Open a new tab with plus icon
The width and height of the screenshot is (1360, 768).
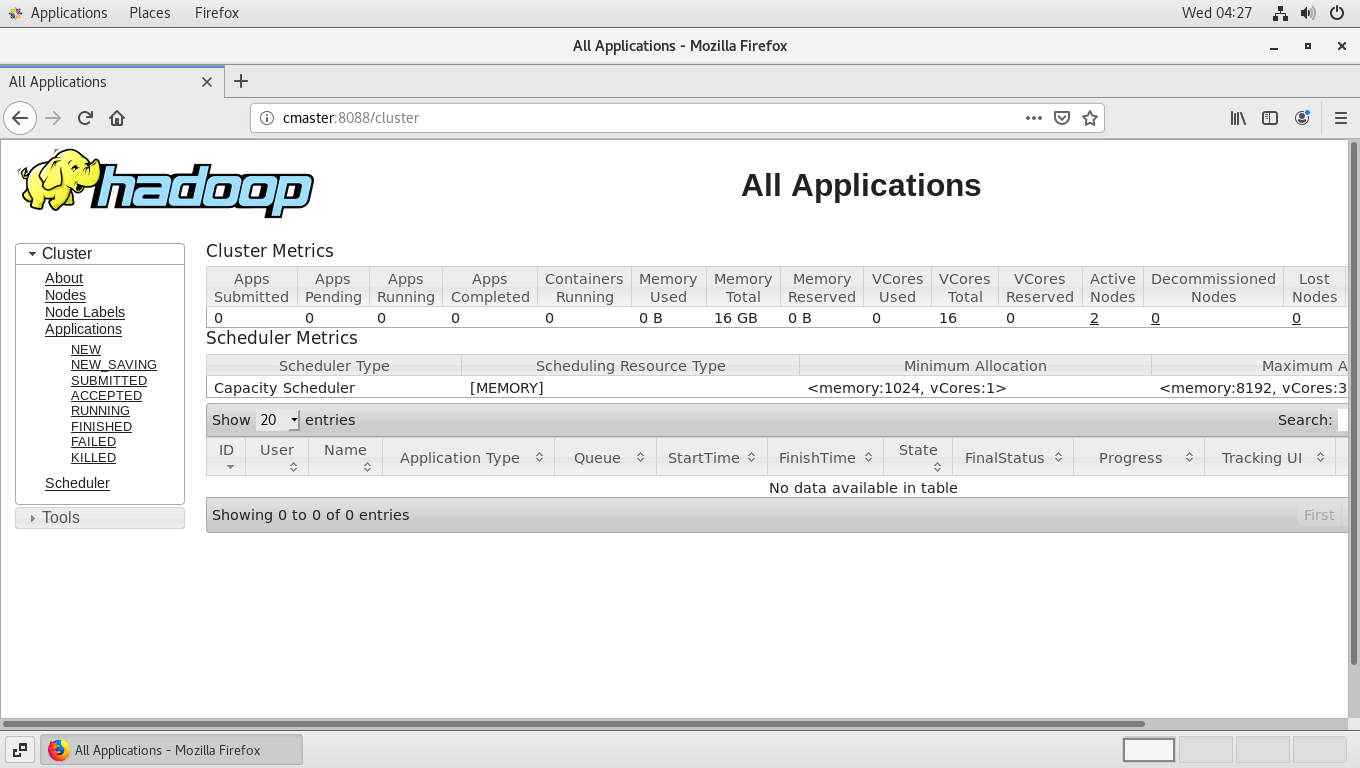(241, 81)
